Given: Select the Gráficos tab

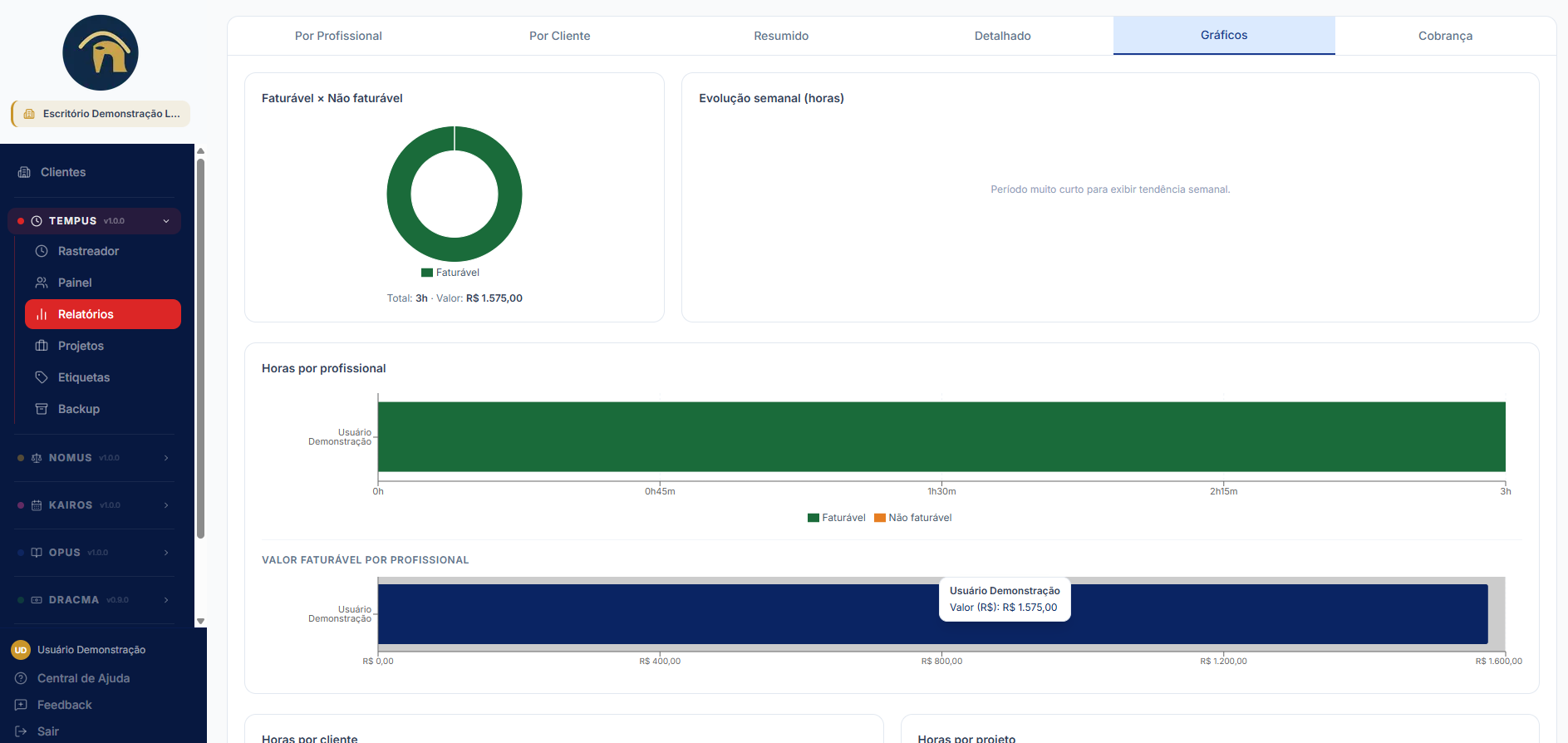Looking at the screenshot, I should click(1224, 35).
